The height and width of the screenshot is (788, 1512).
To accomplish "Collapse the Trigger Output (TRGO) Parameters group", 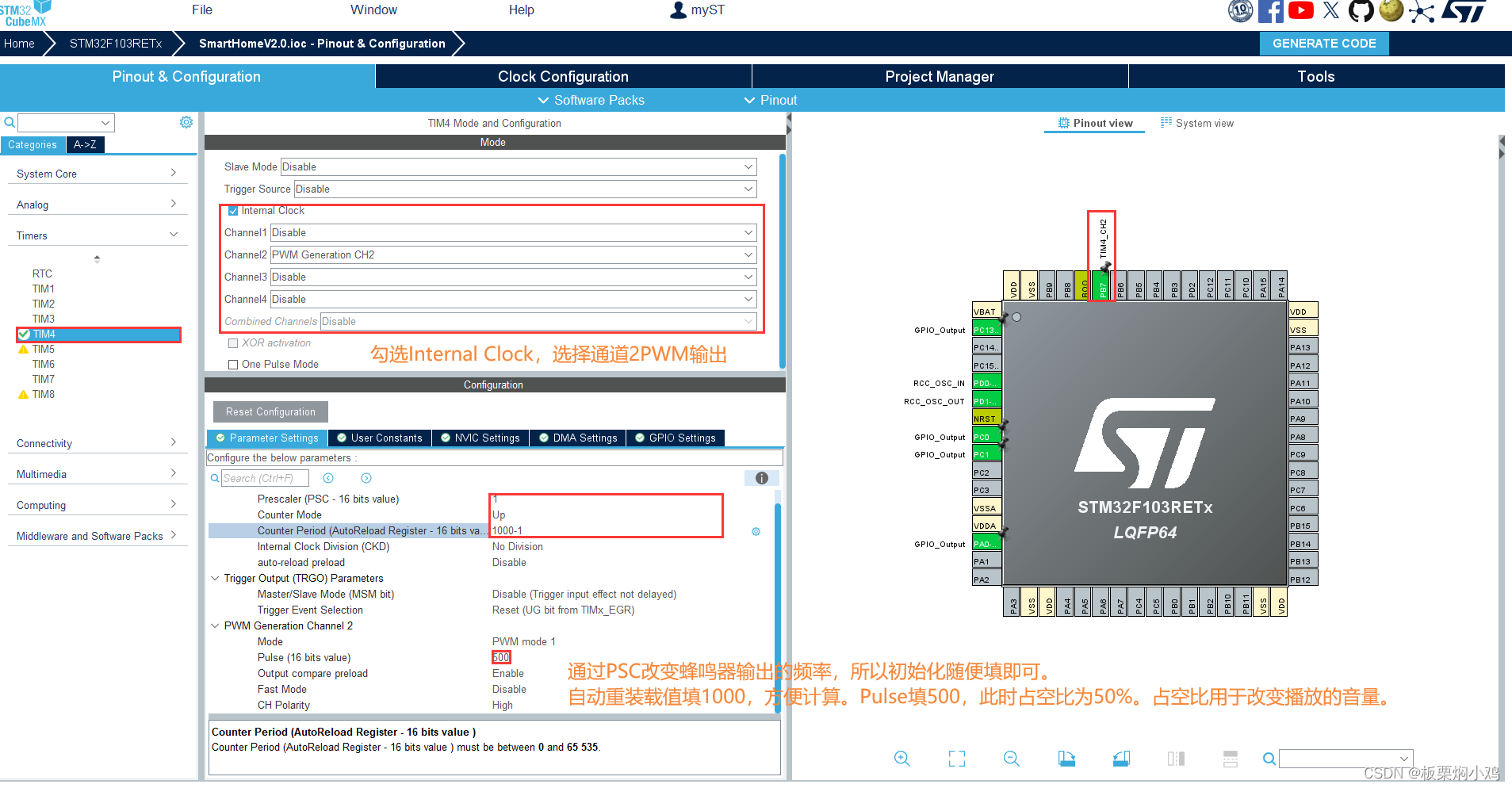I will pyautogui.click(x=215, y=578).
